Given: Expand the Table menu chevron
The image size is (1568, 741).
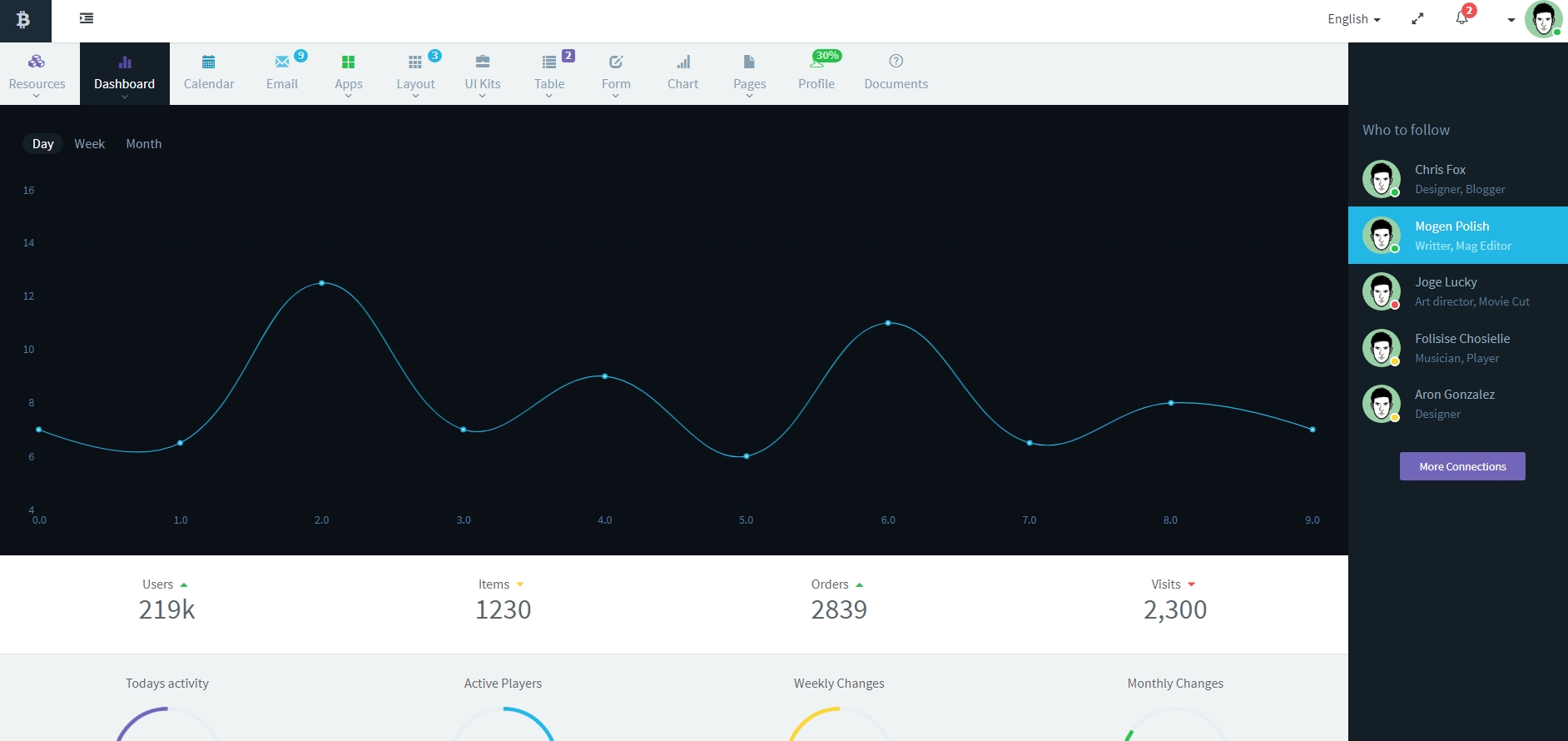Looking at the screenshot, I should click(549, 96).
